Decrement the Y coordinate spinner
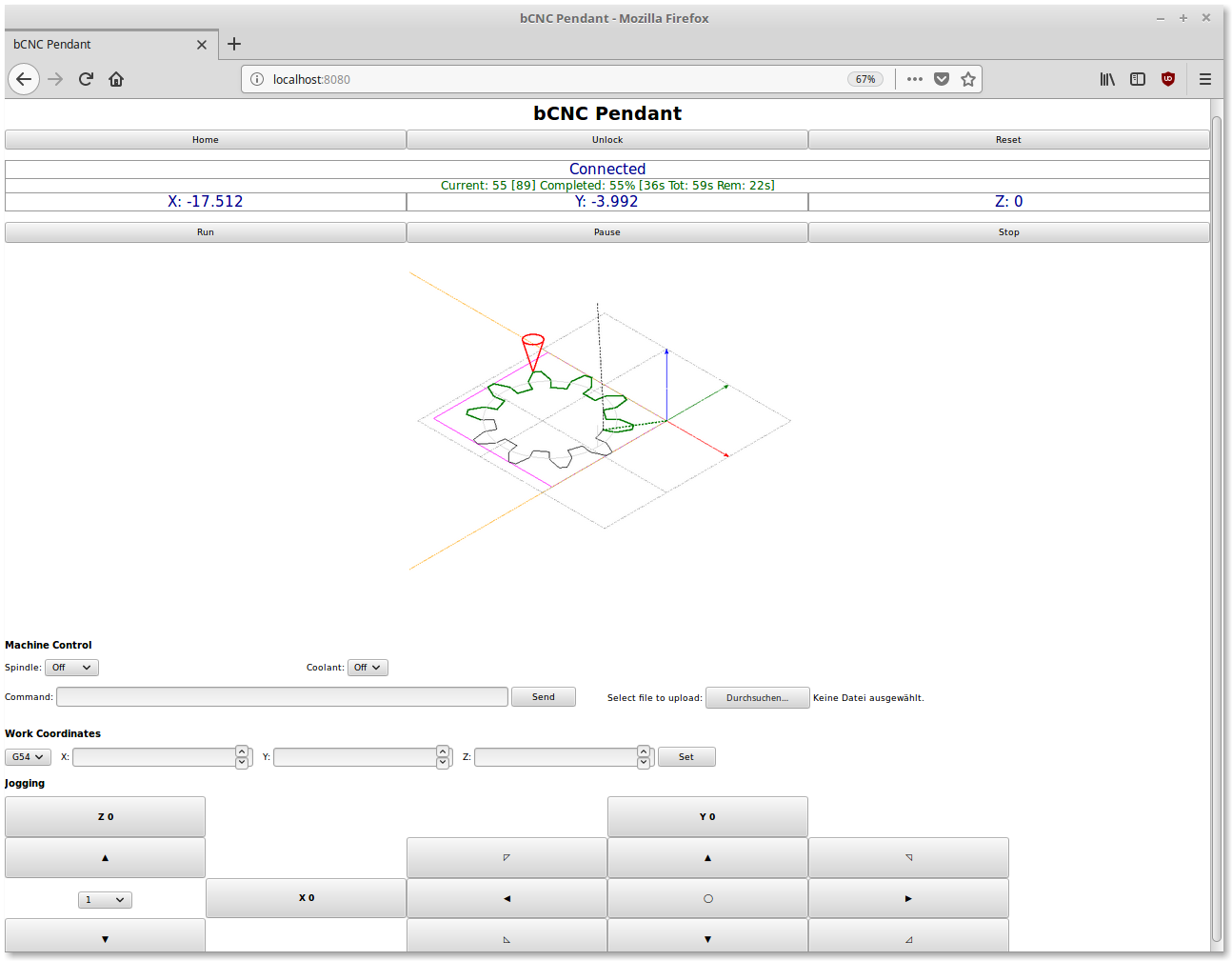The height and width of the screenshot is (961, 1232). (x=443, y=763)
